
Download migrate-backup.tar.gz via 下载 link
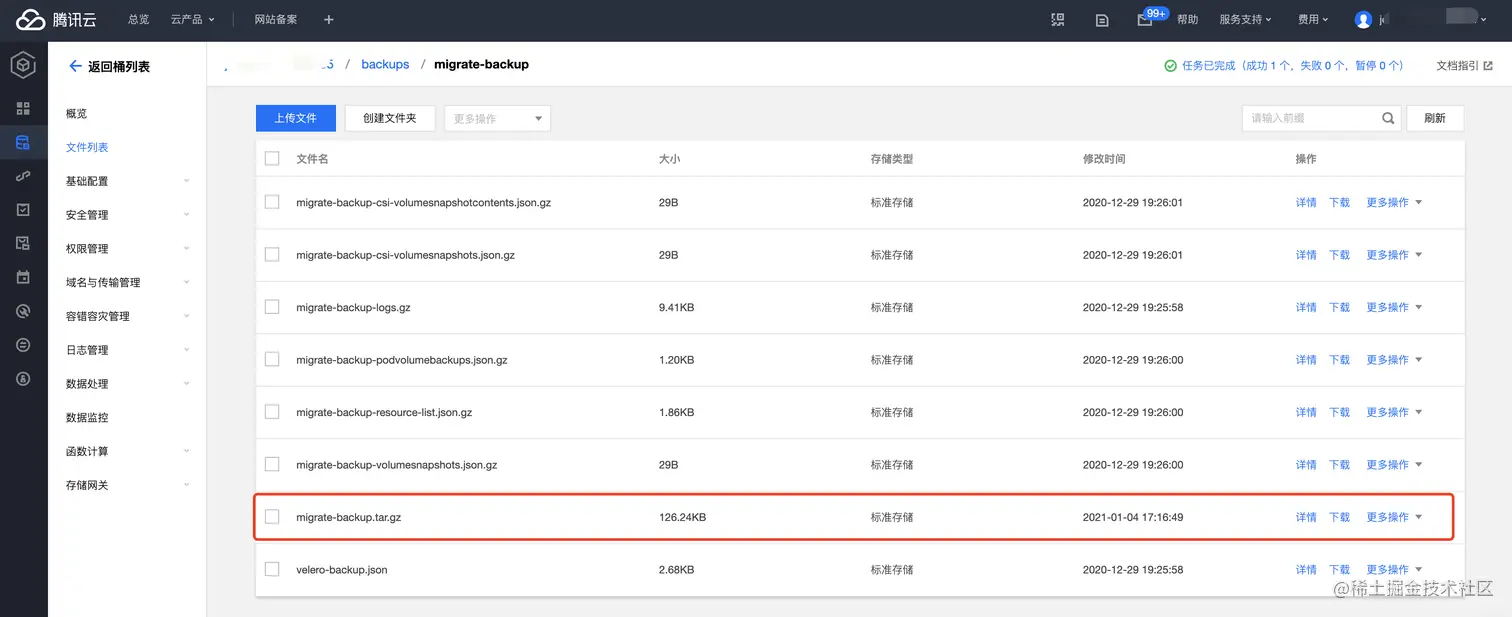[1339, 517]
